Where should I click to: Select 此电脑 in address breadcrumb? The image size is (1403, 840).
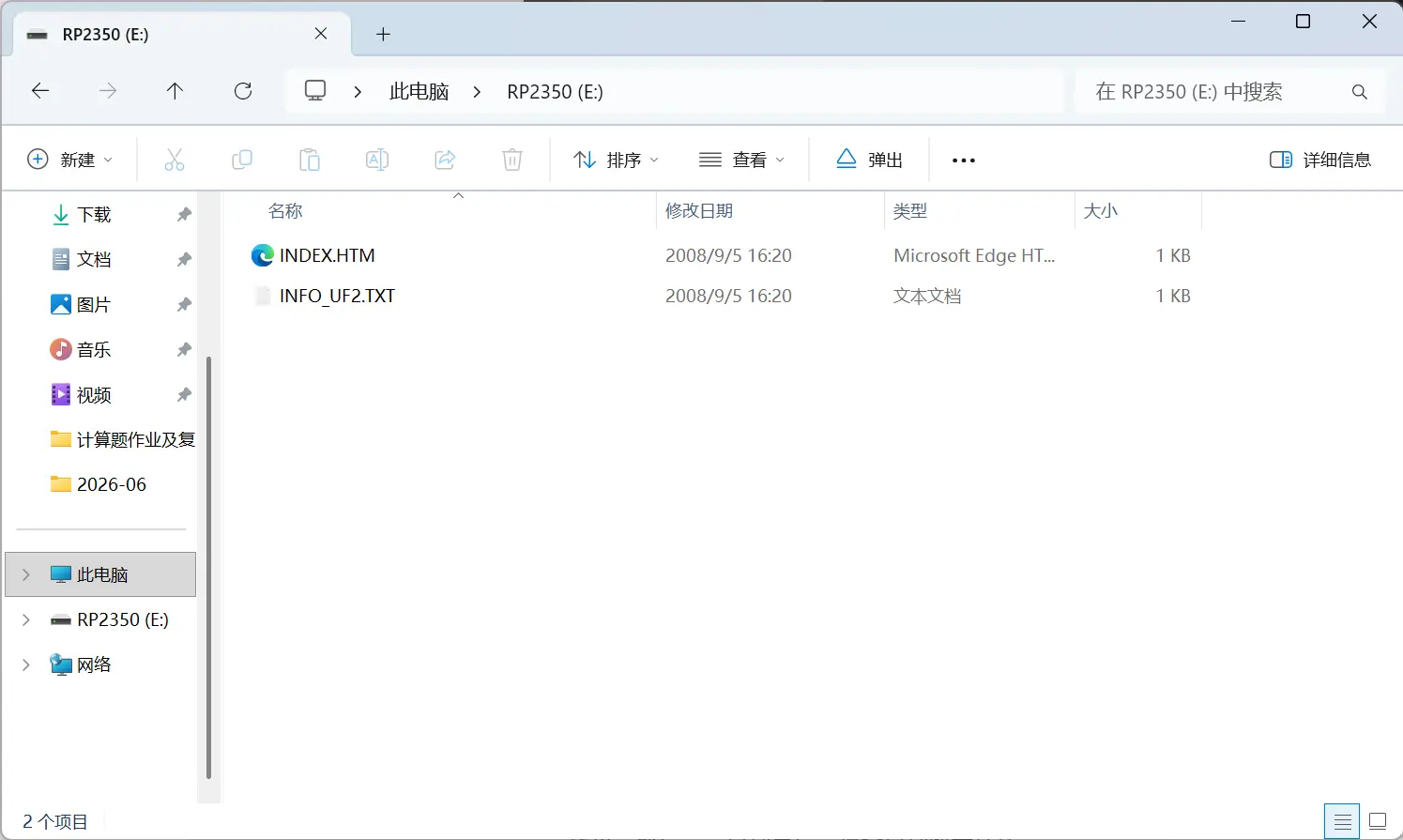click(419, 92)
